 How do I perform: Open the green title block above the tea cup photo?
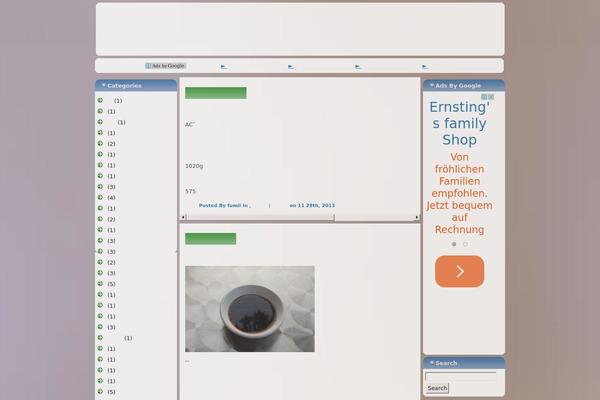pyautogui.click(x=210, y=238)
